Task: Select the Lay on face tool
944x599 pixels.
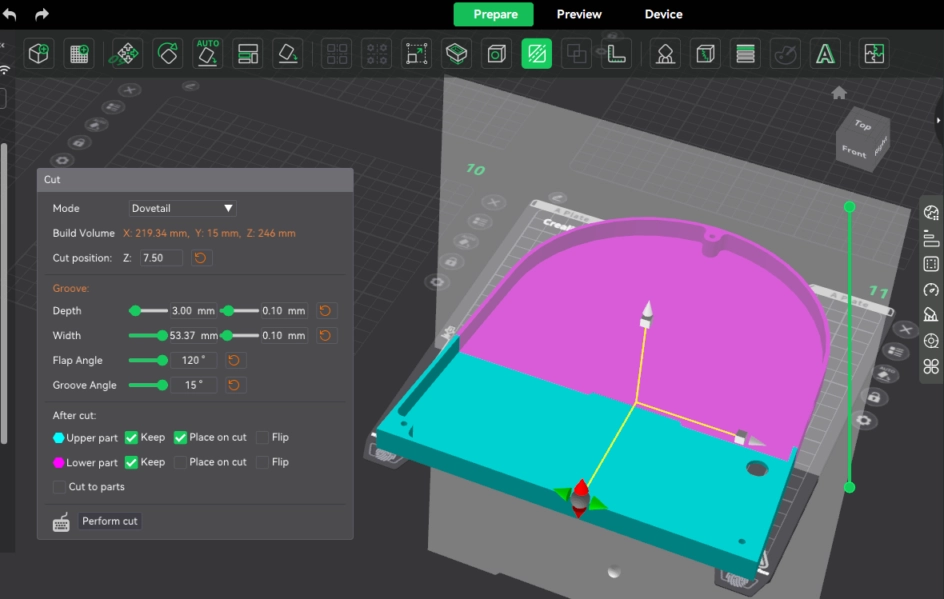Action: click(x=287, y=54)
